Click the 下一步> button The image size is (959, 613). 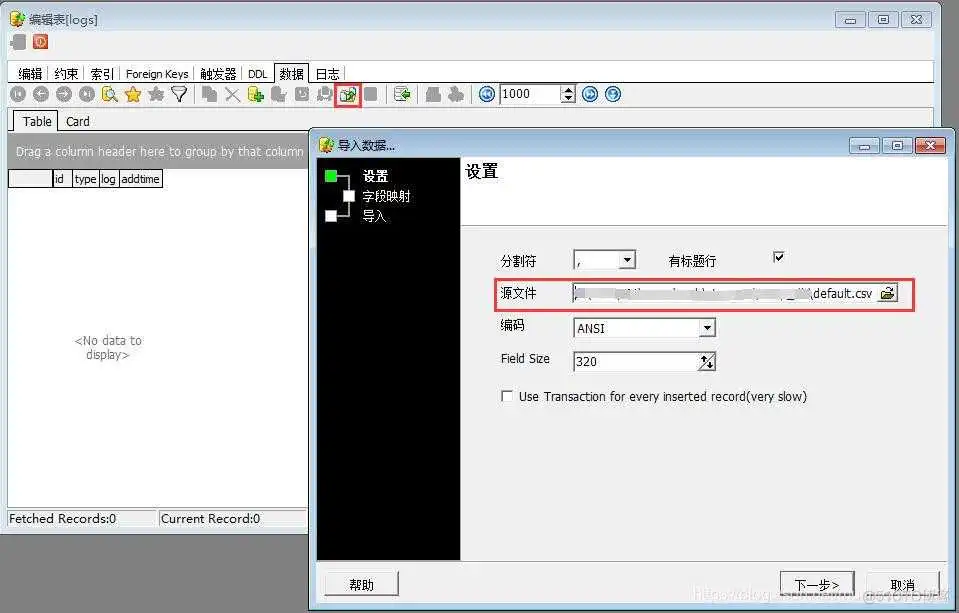click(x=817, y=585)
